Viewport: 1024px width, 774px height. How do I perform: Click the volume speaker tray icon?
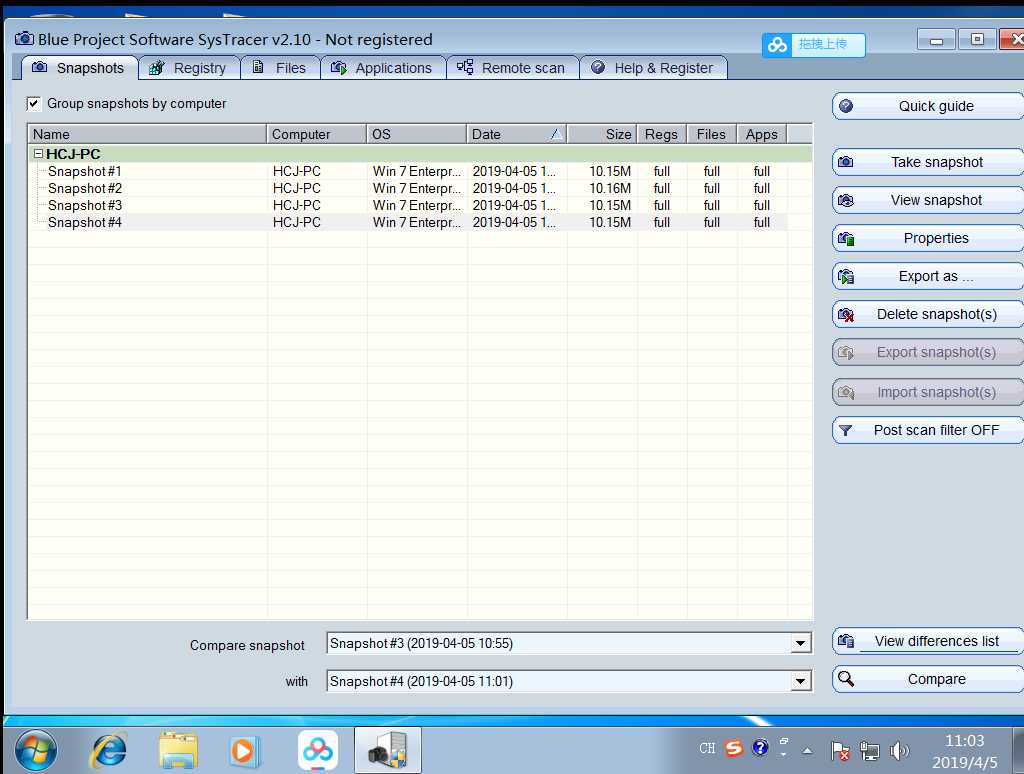pos(899,751)
